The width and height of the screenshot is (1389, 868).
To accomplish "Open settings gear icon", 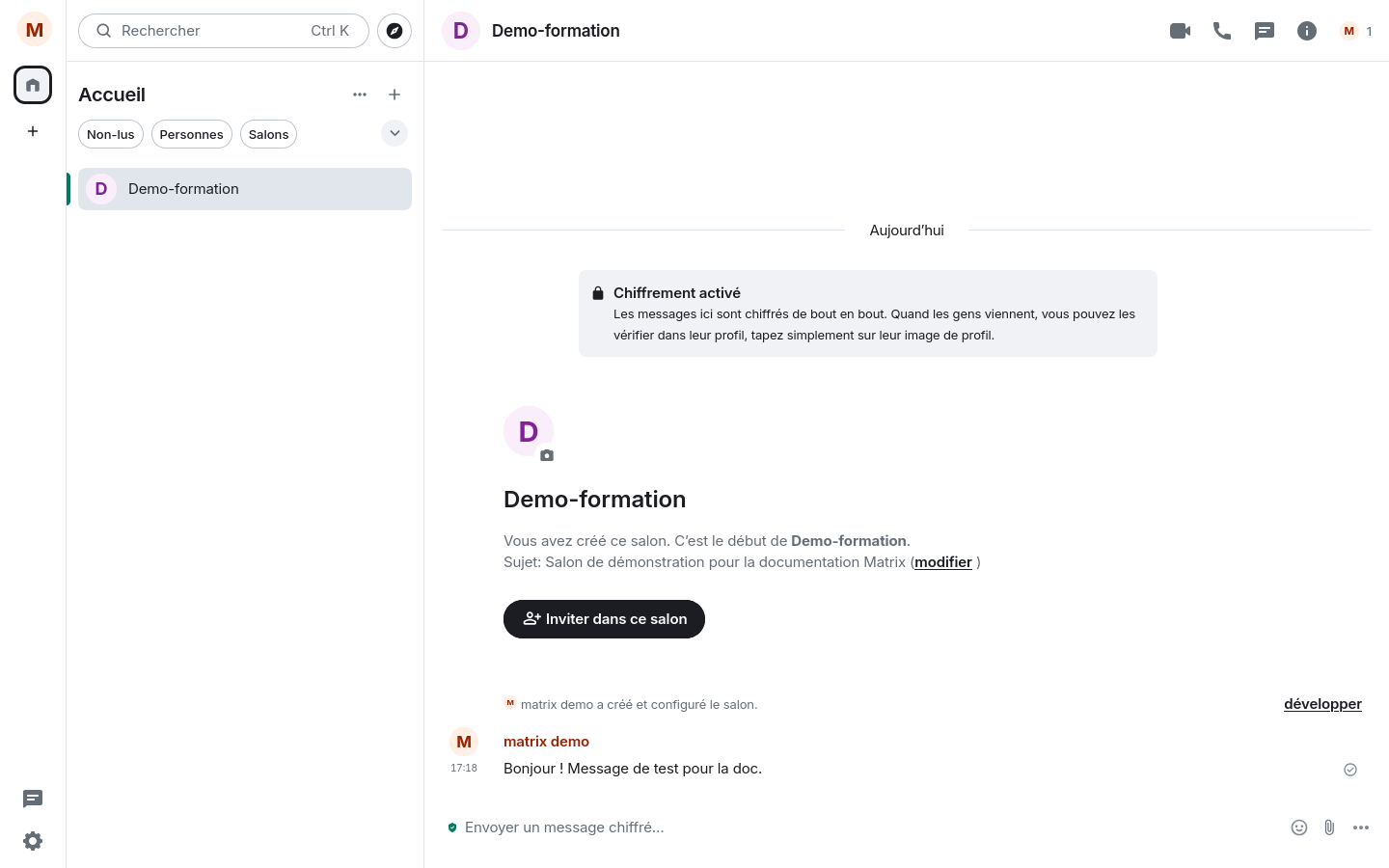I will [x=33, y=841].
